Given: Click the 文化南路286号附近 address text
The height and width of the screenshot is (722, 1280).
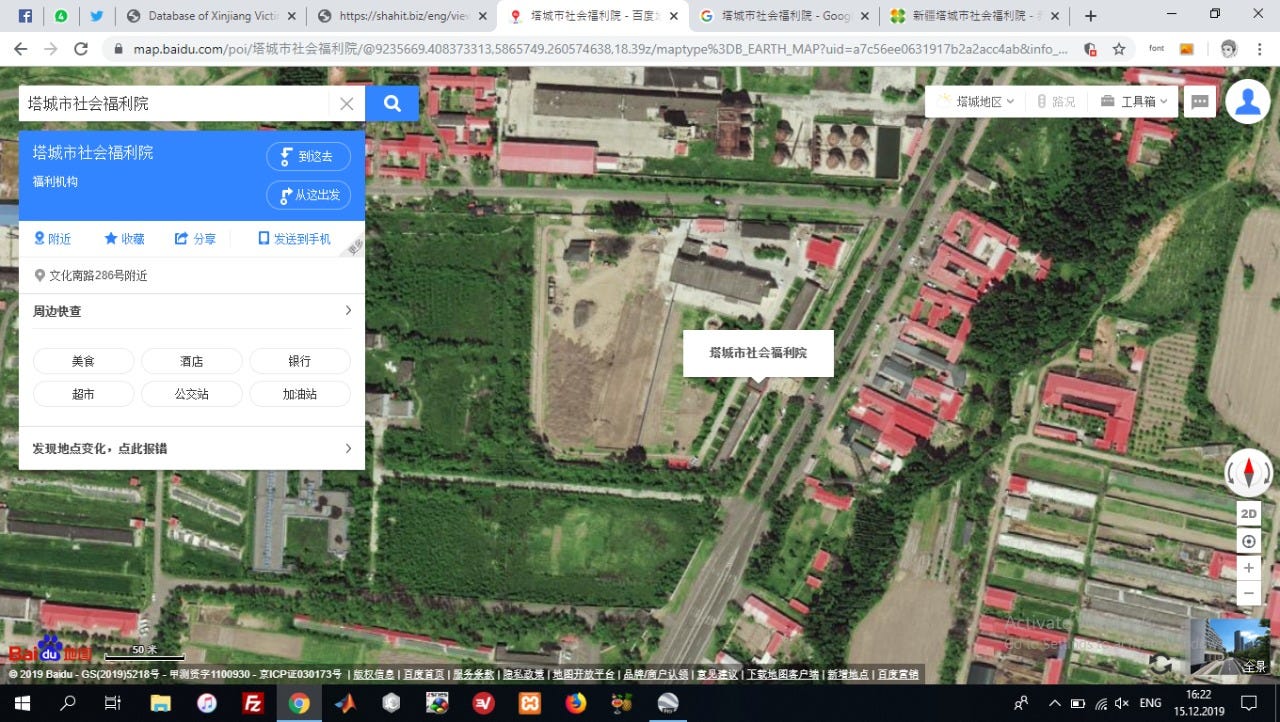Looking at the screenshot, I should (x=98, y=276).
